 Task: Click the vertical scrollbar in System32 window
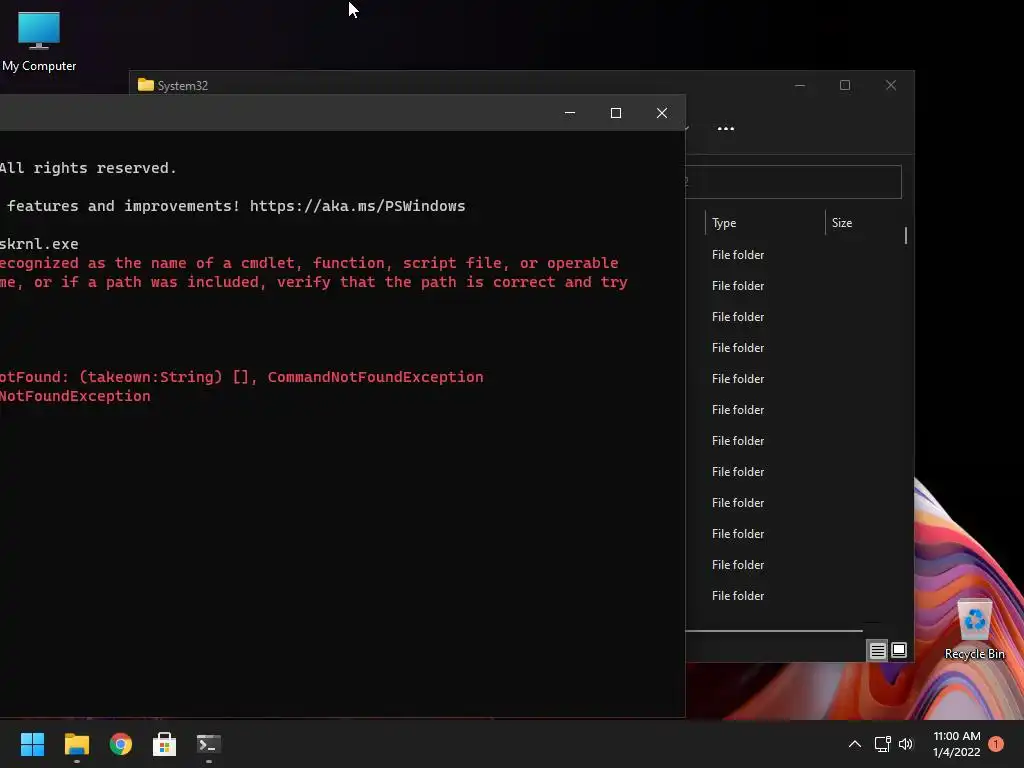906,235
